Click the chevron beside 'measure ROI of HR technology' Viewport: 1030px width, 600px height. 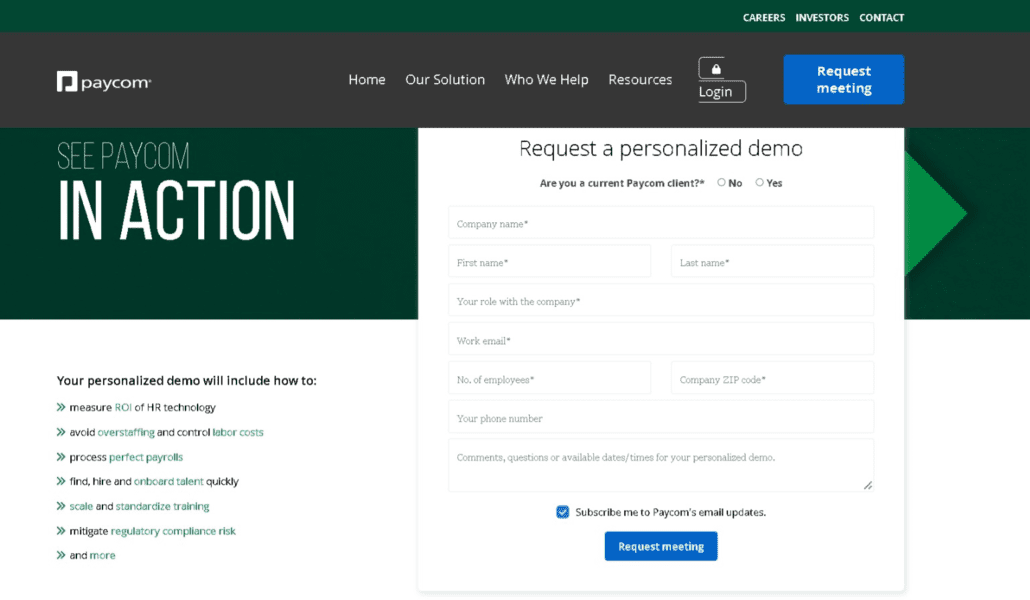pyautogui.click(x=61, y=407)
